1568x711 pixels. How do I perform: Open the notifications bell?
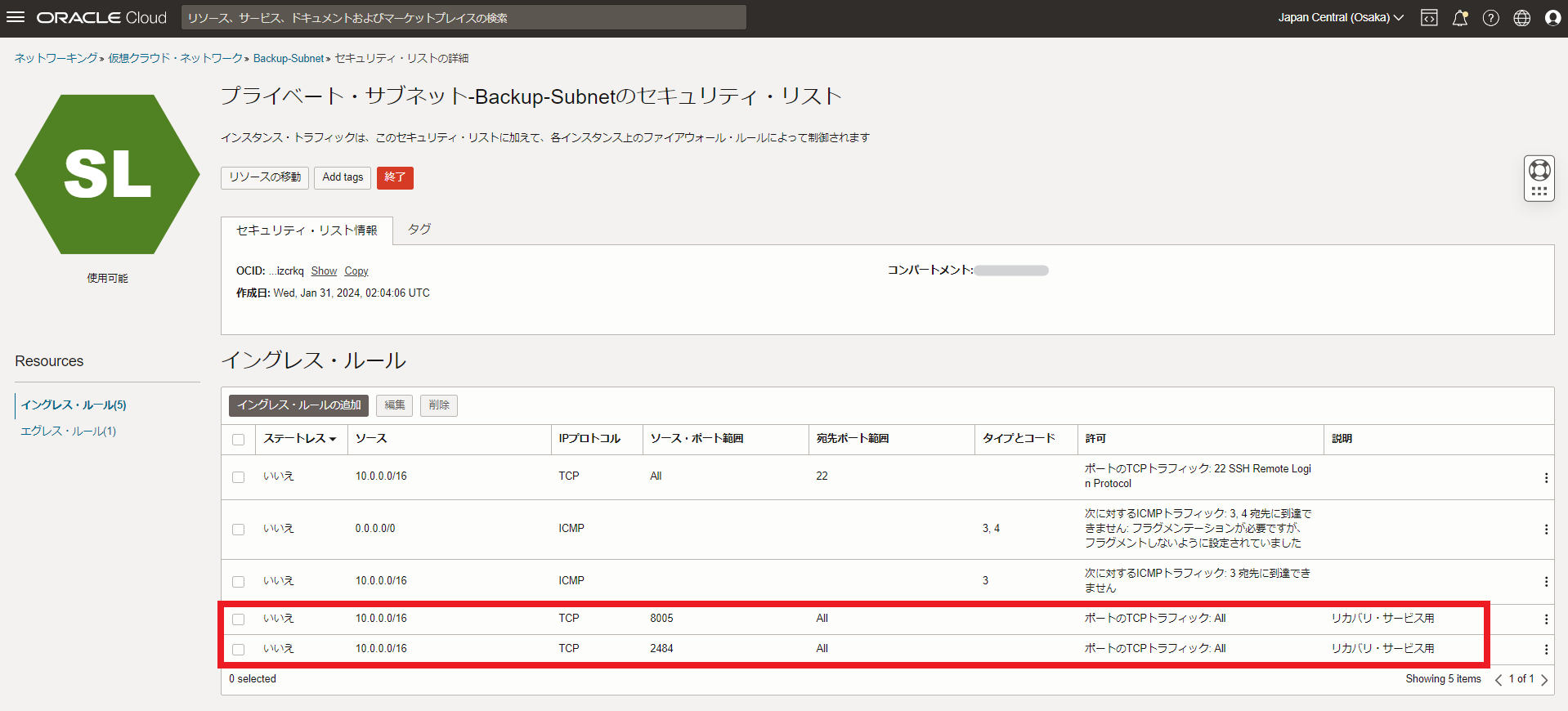tap(1459, 18)
